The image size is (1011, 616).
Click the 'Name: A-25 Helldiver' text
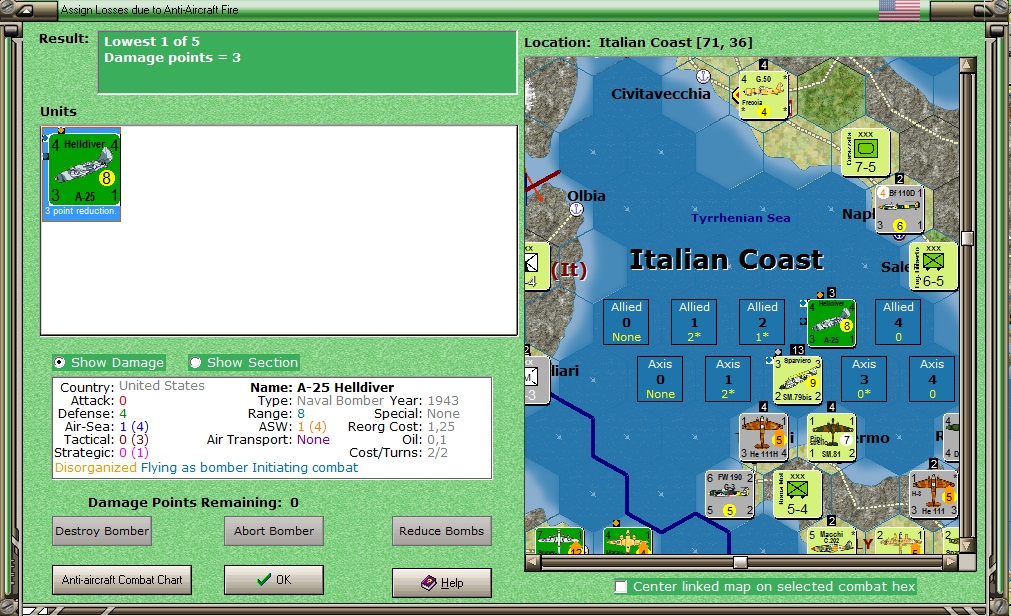pos(322,388)
